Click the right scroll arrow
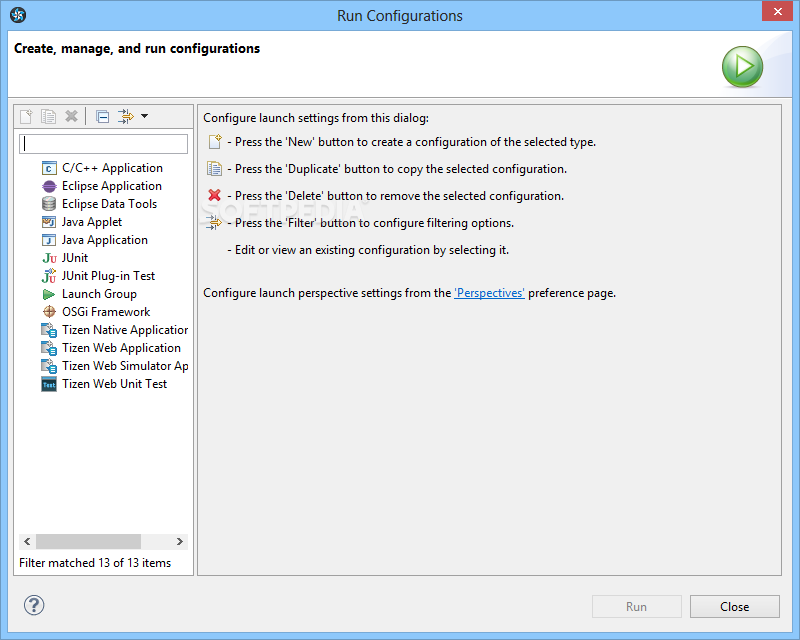Viewport: 800px width, 640px height. (x=180, y=541)
